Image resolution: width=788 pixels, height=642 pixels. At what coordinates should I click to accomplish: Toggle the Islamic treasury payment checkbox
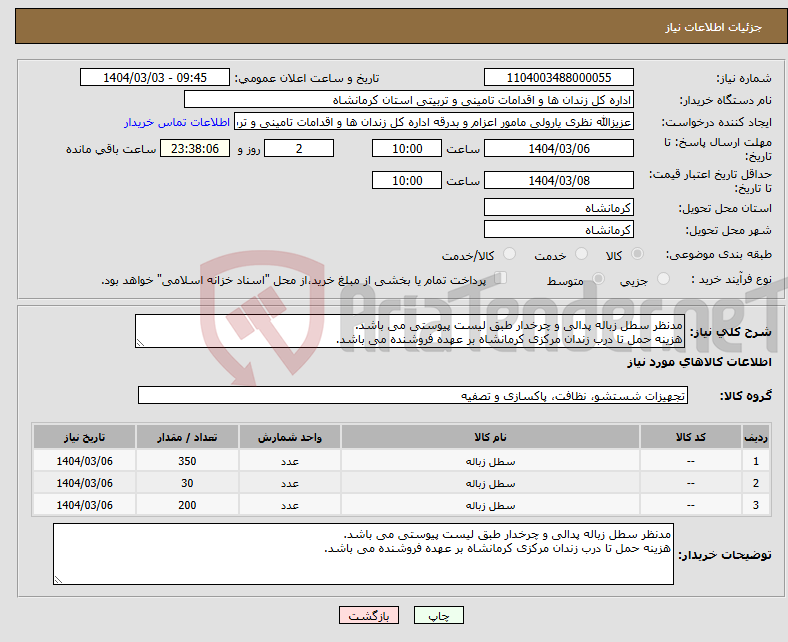point(501,278)
